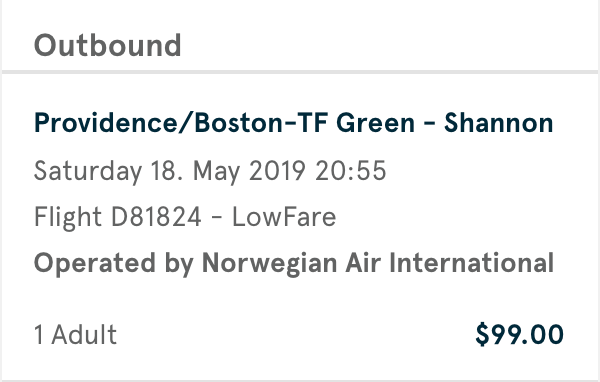Viewport: 600px width, 382px height.
Task: Click the 20:55 departure time
Action: click(351, 171)
